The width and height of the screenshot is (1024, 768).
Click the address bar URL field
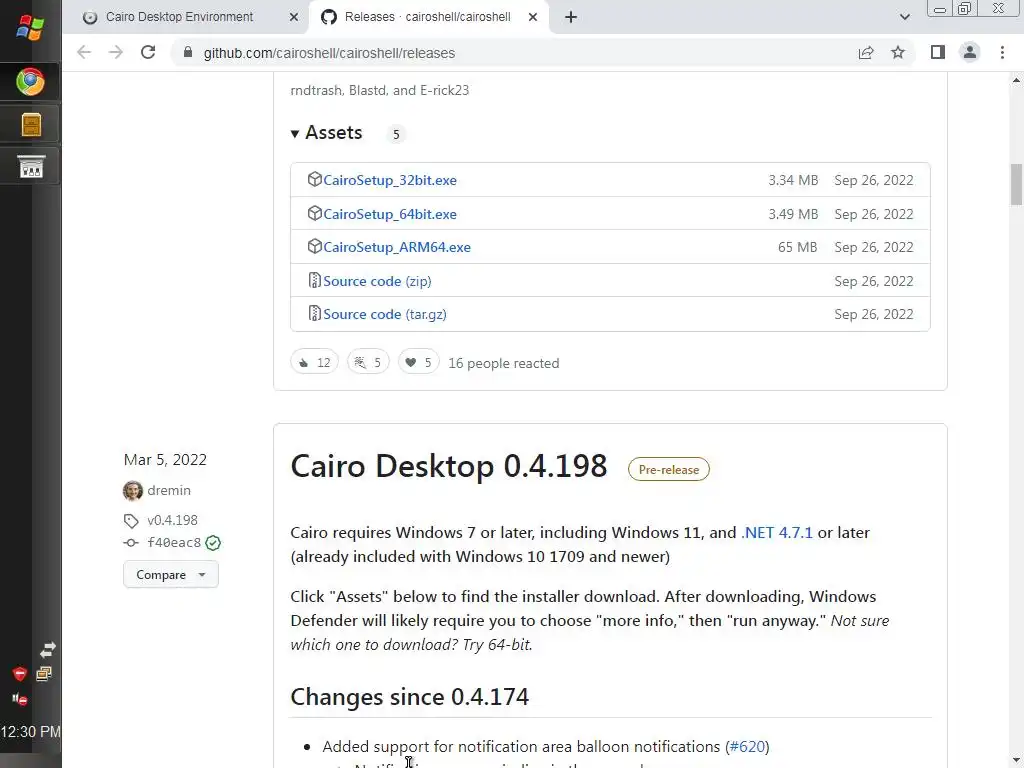tap(500, 53)
